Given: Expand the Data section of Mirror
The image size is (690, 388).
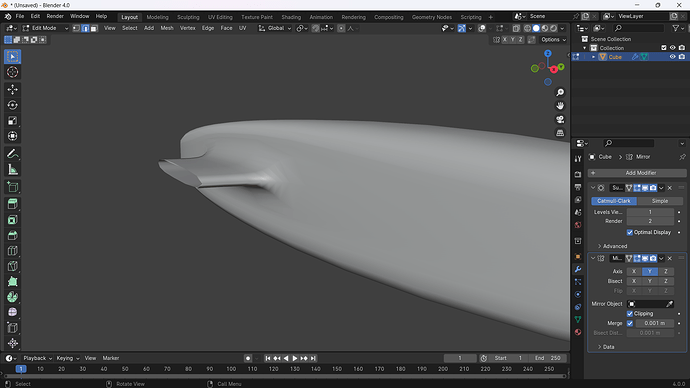Looking at the screenshot, I should (x=606, y=347).
